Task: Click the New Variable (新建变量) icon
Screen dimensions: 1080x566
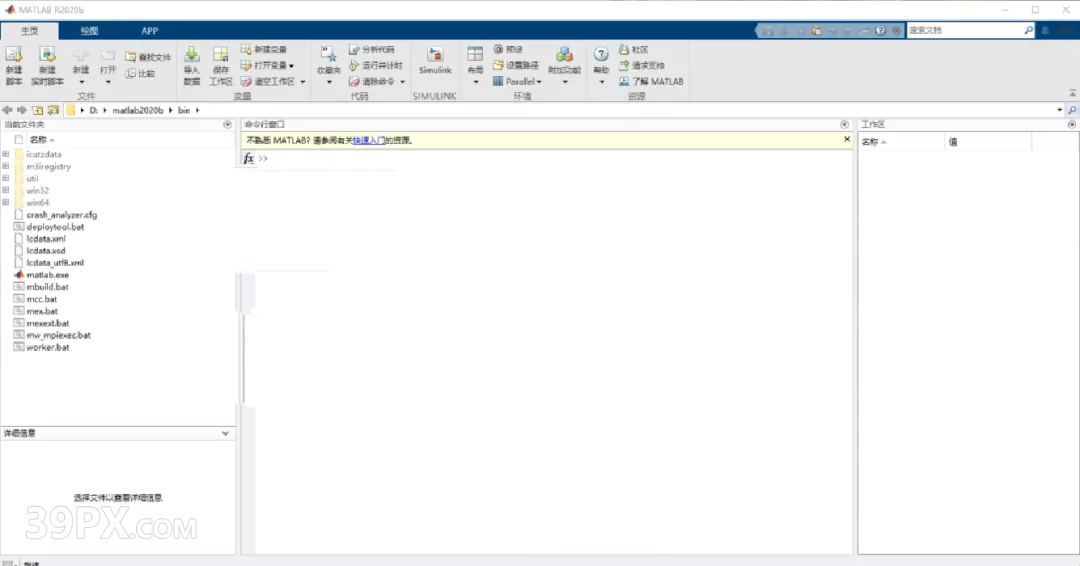Action: (x=246, y=49)
